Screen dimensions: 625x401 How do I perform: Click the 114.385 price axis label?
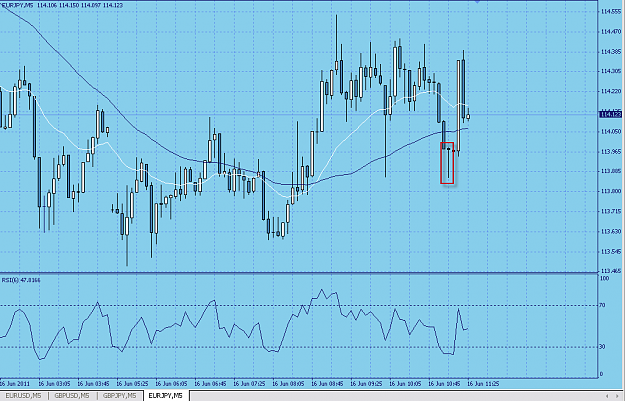click(610, 52)
